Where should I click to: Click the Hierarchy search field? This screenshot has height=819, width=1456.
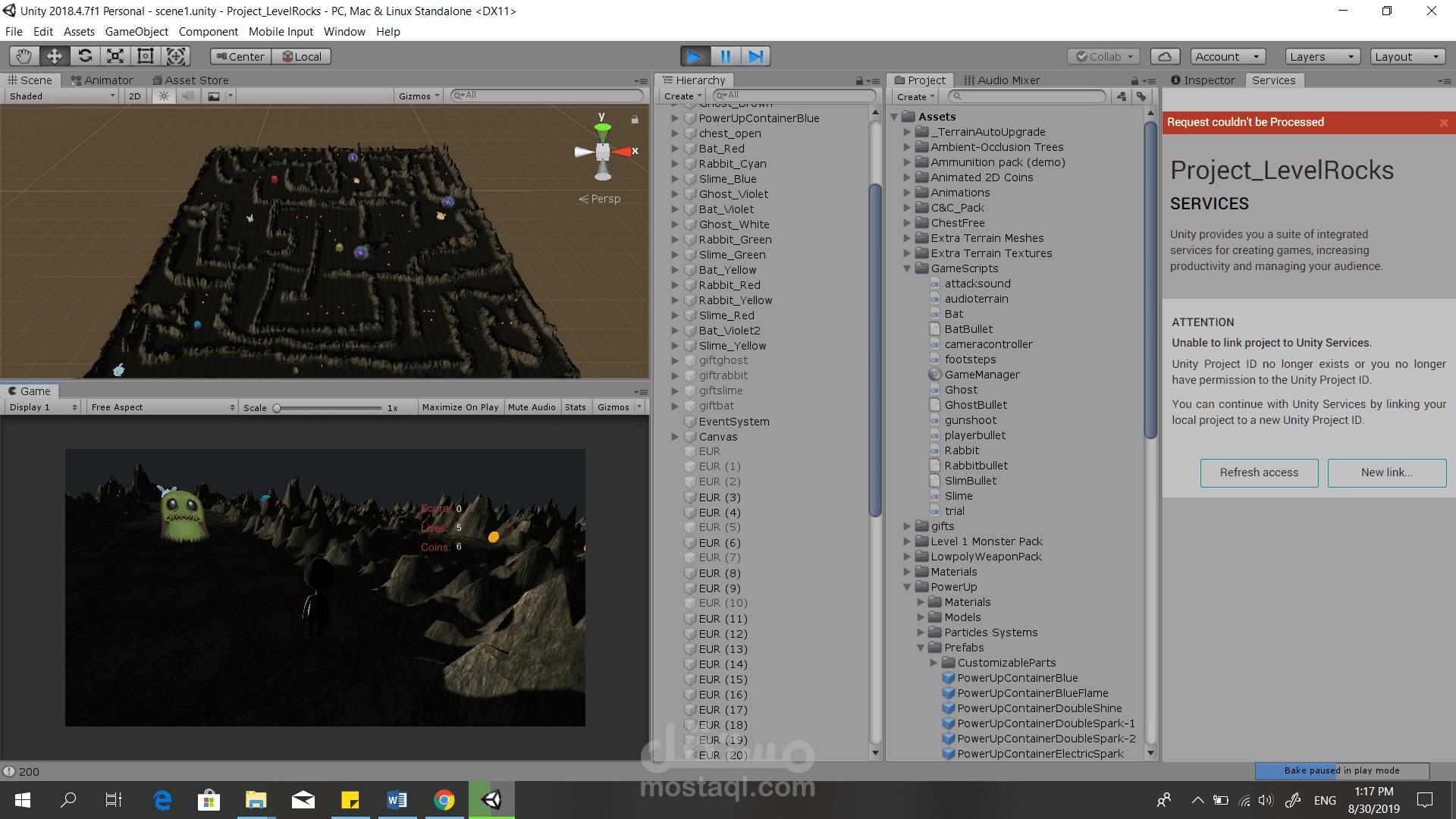click(792, 96)
